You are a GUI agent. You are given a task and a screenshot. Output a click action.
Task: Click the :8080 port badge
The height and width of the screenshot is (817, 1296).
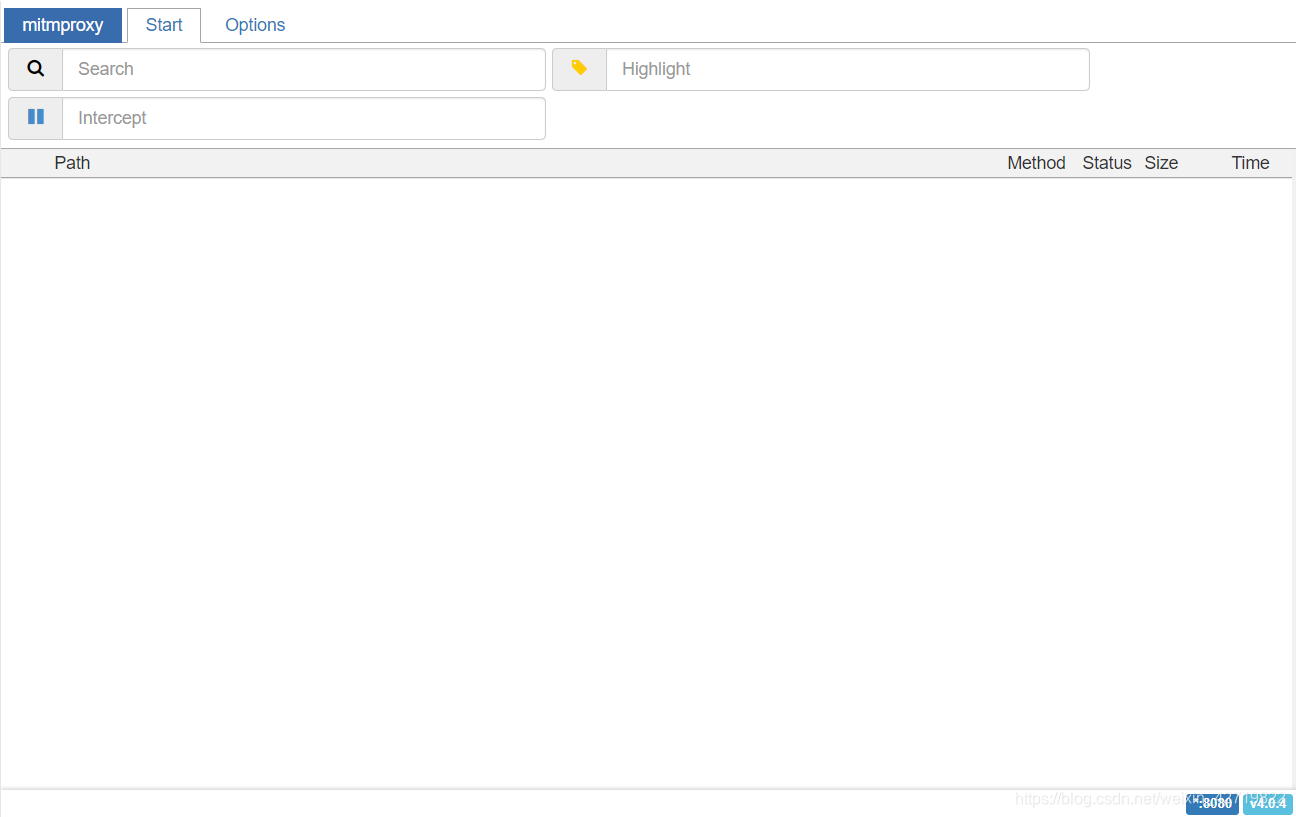tap(1212, 803)
